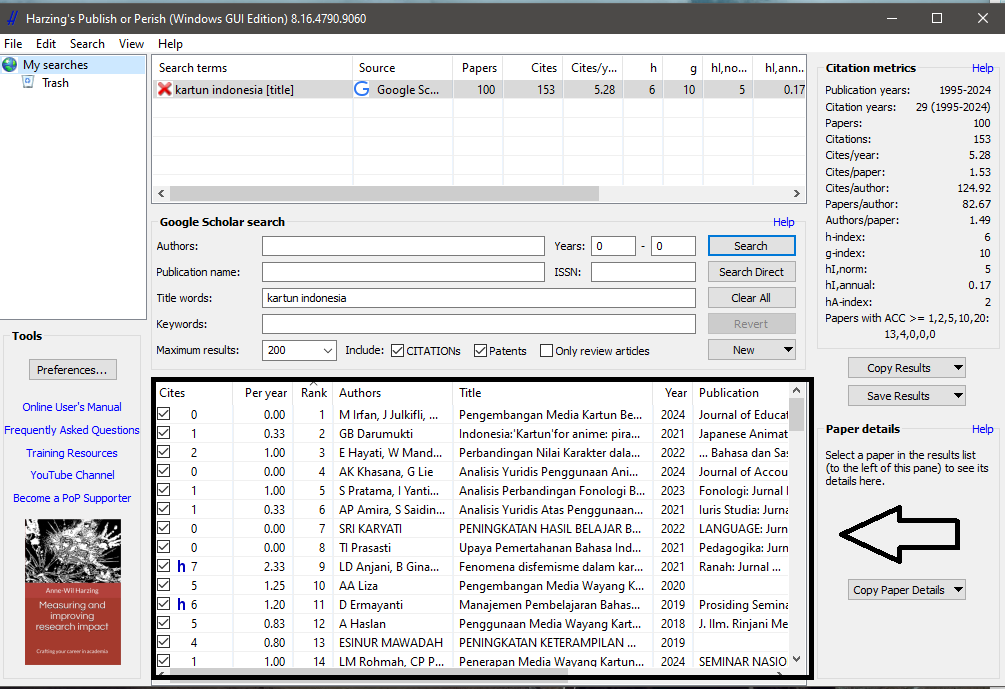Click the red X icon beside kartun indonesia search

tap(165, 89)
